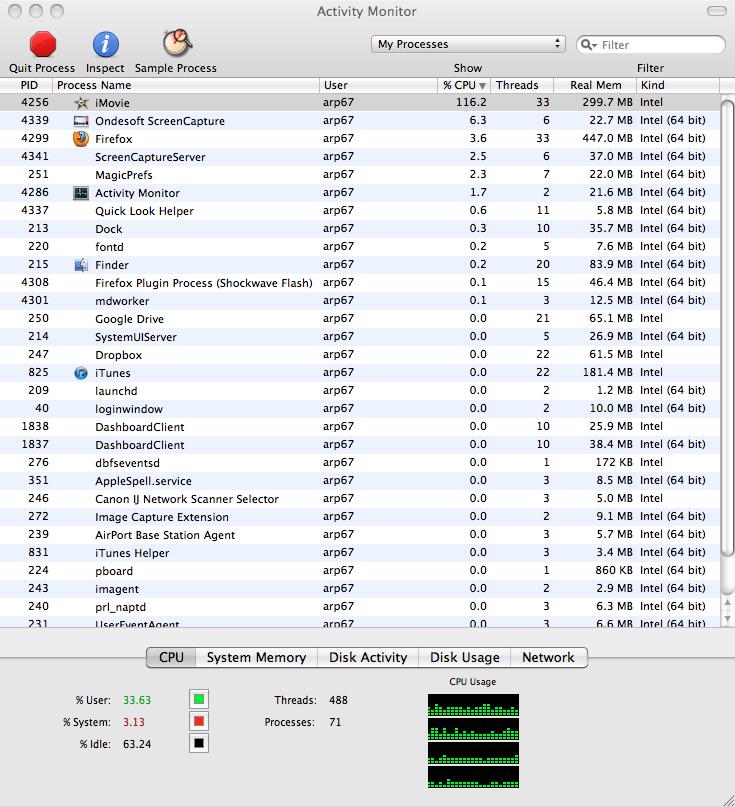This screenshot has width=735, height=807.
Task: Click the toolbar toggle pill in title bar
Action: (x=716, y=11)
